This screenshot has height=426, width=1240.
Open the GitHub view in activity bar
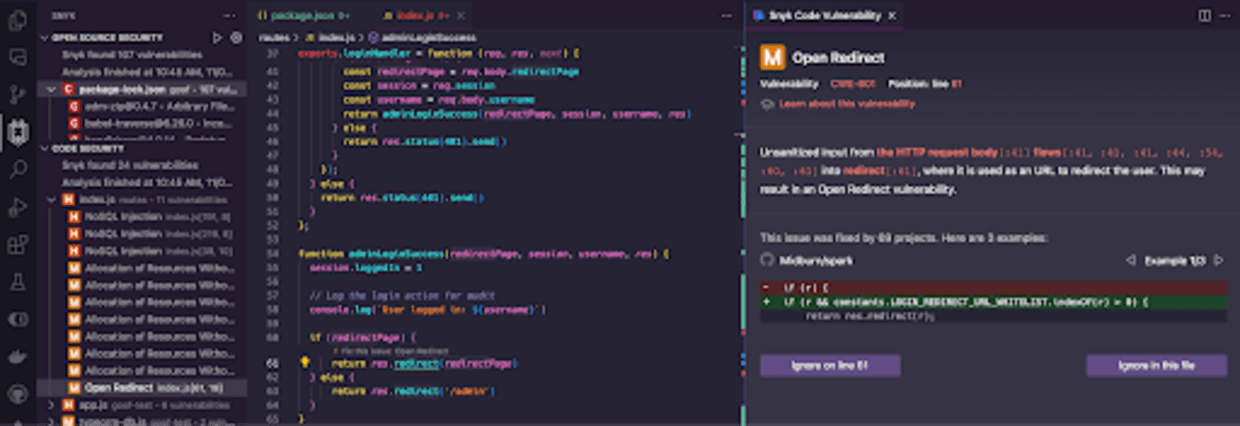pos(16,394)
